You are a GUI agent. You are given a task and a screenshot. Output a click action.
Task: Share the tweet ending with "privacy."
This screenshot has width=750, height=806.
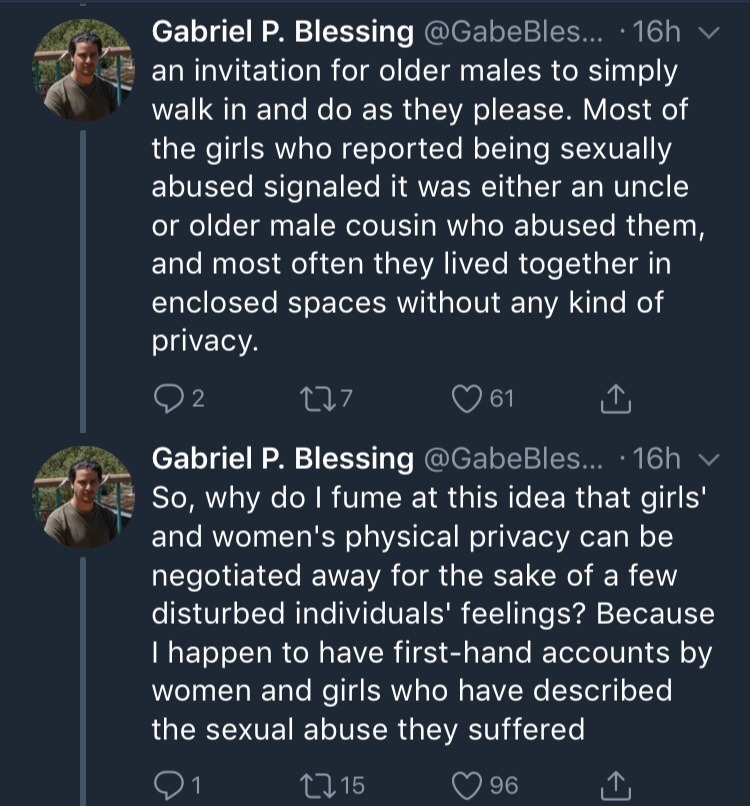[612, 400]
